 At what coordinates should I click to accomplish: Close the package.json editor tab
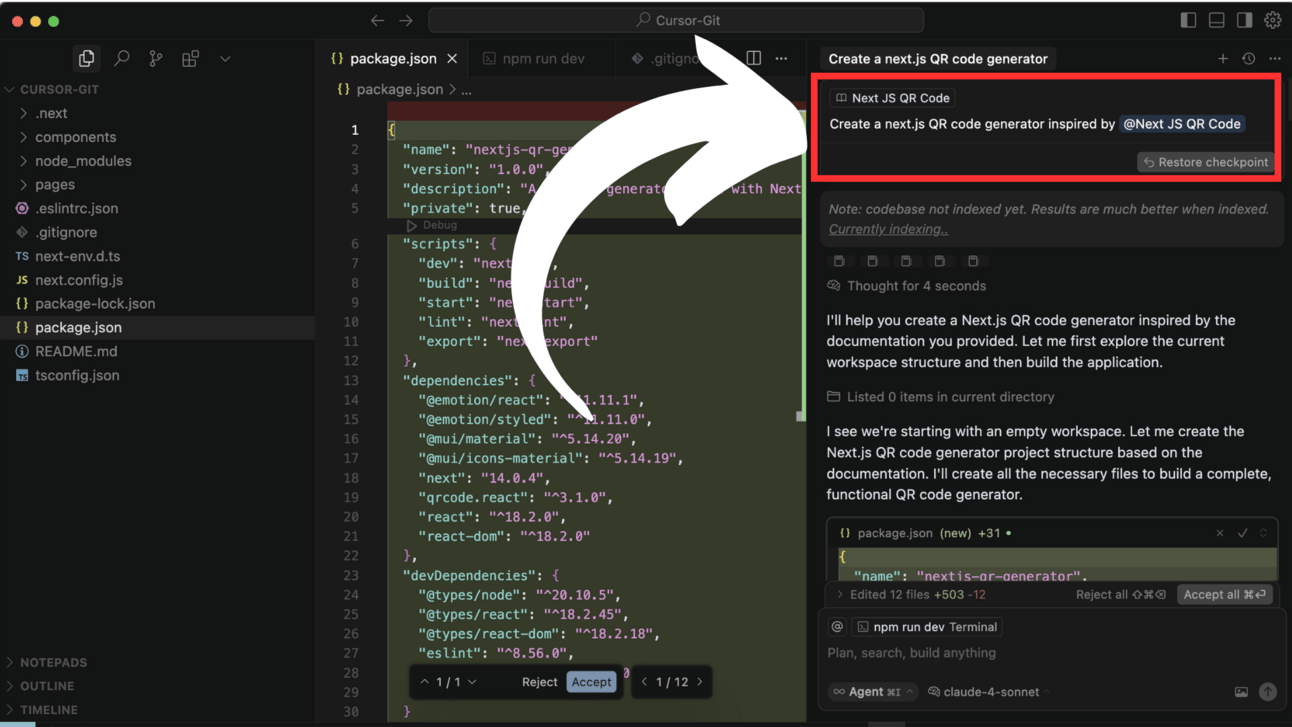pyautogui.click(x=452, y=59)
